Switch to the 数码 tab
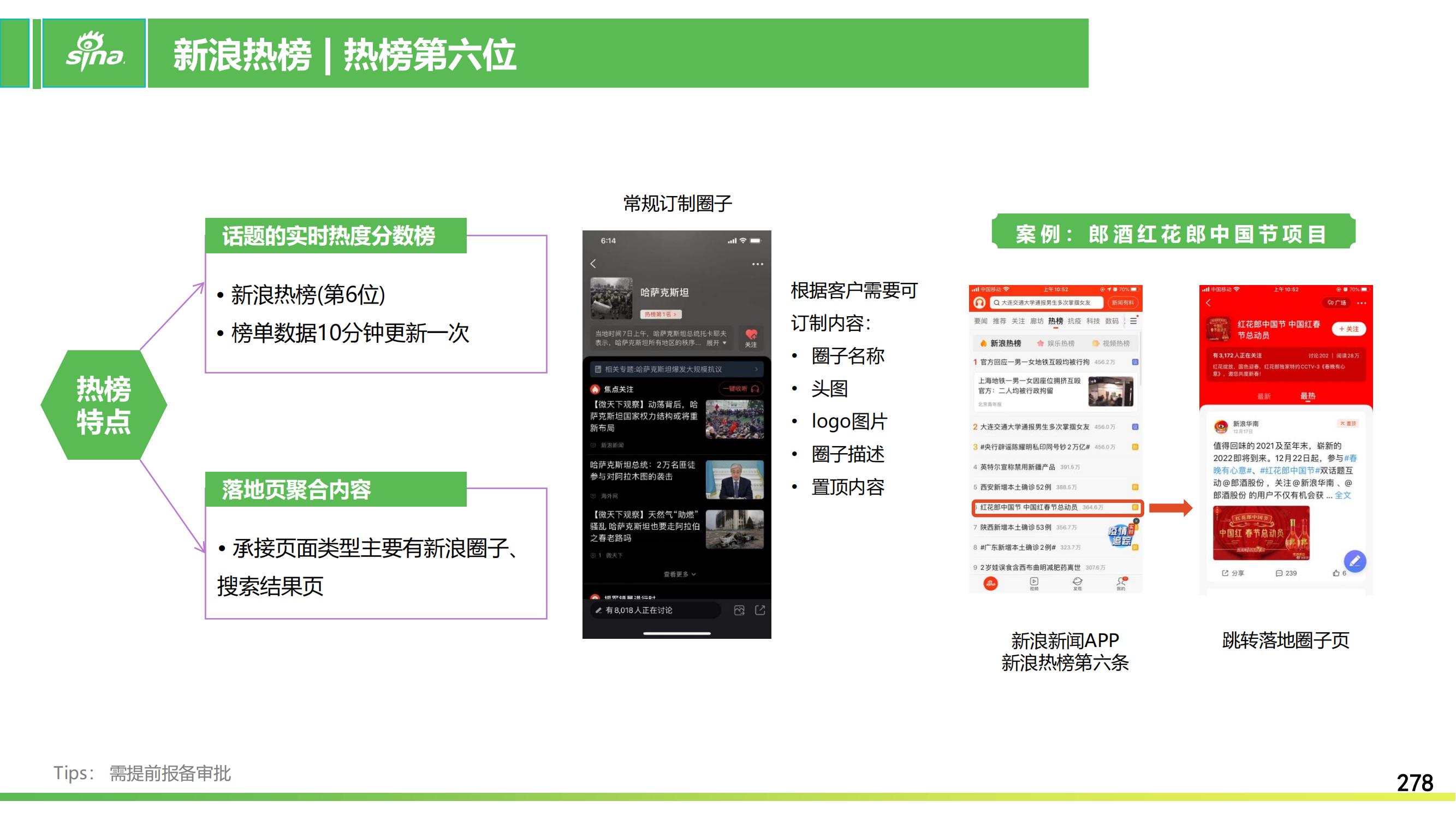Image resolution: width=1456 pixels, height=819 pixels. [1111, 321]
